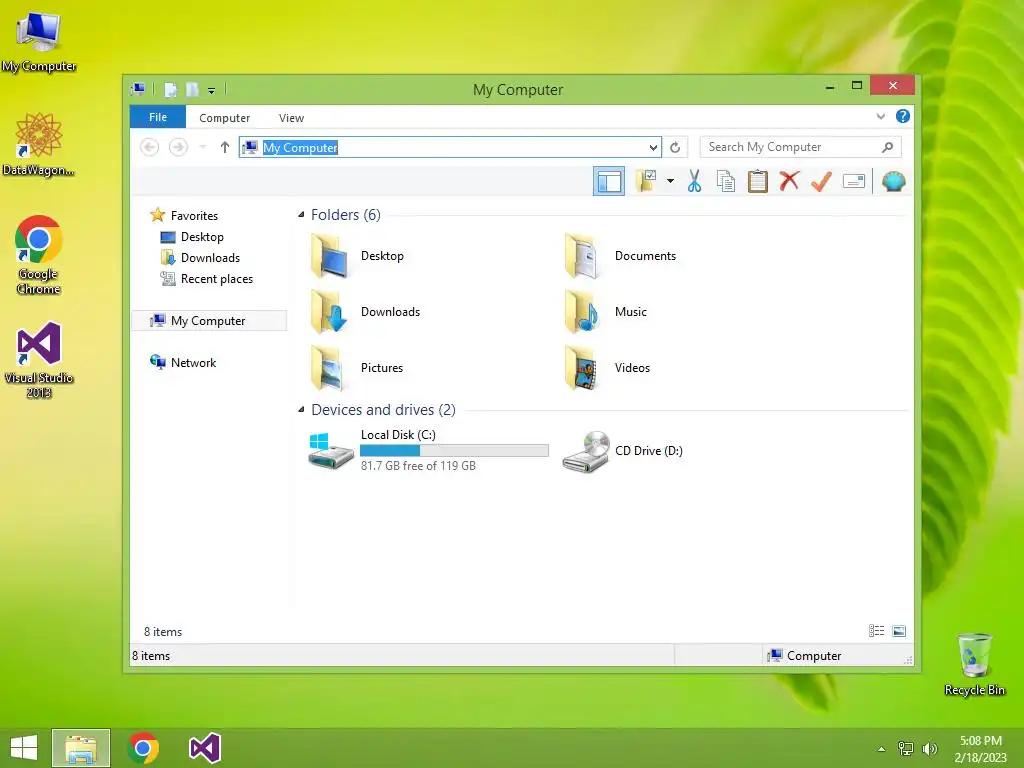Select Local Disk (C:) drive

(428, 450)
